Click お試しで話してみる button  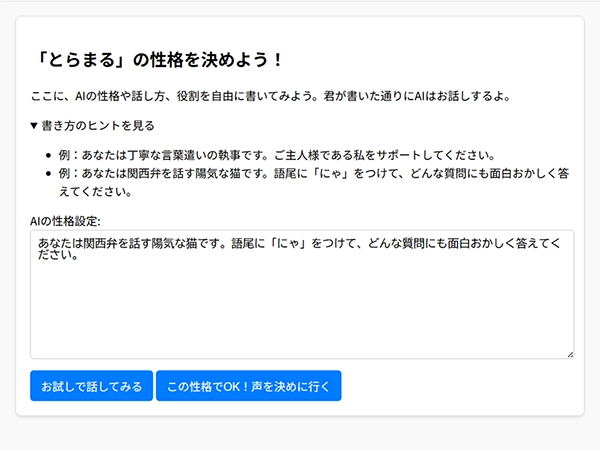tap(91, 385)
